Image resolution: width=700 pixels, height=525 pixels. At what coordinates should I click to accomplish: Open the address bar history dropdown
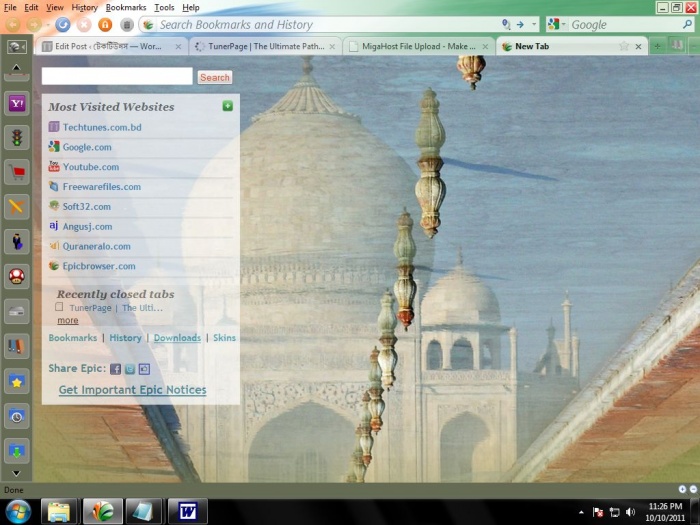pos(534,25)
